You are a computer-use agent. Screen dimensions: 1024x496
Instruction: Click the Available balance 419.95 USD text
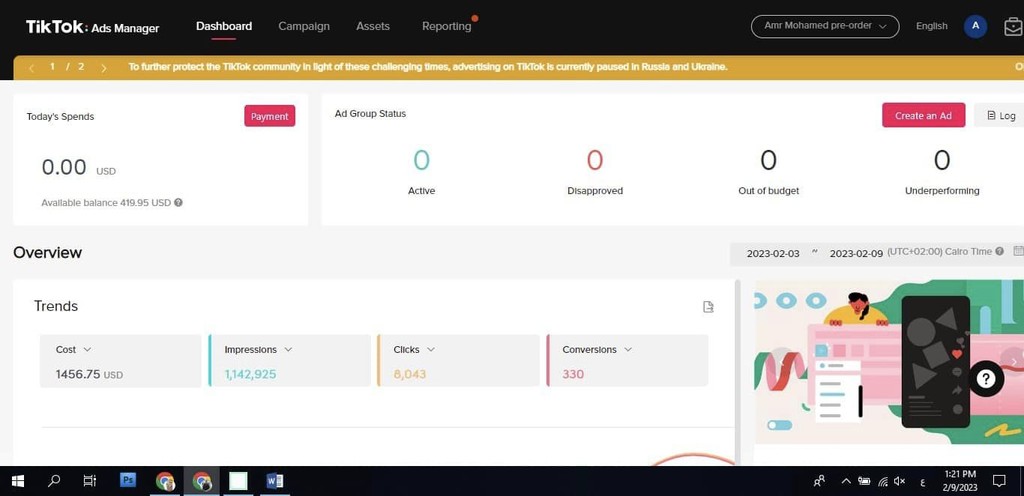click(x=106, y=203)
